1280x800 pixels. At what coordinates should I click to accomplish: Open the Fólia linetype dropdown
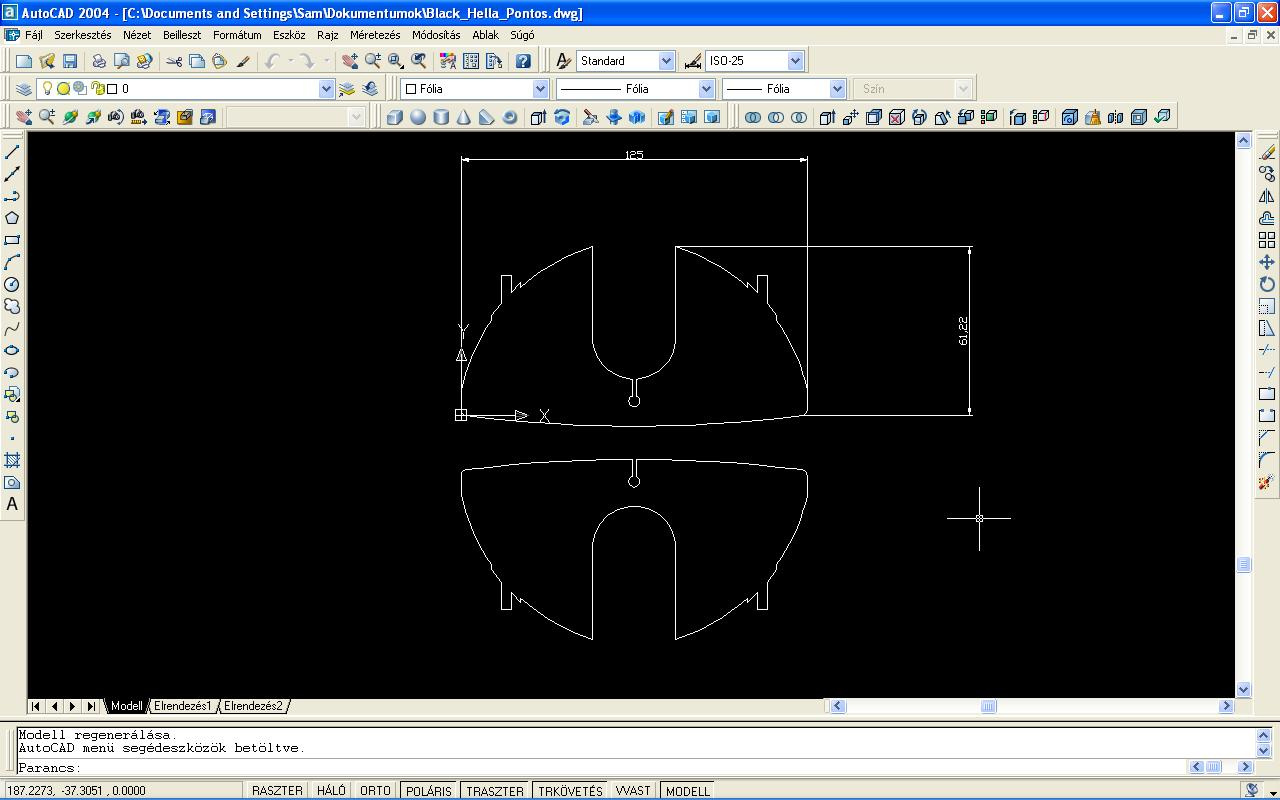706,89
